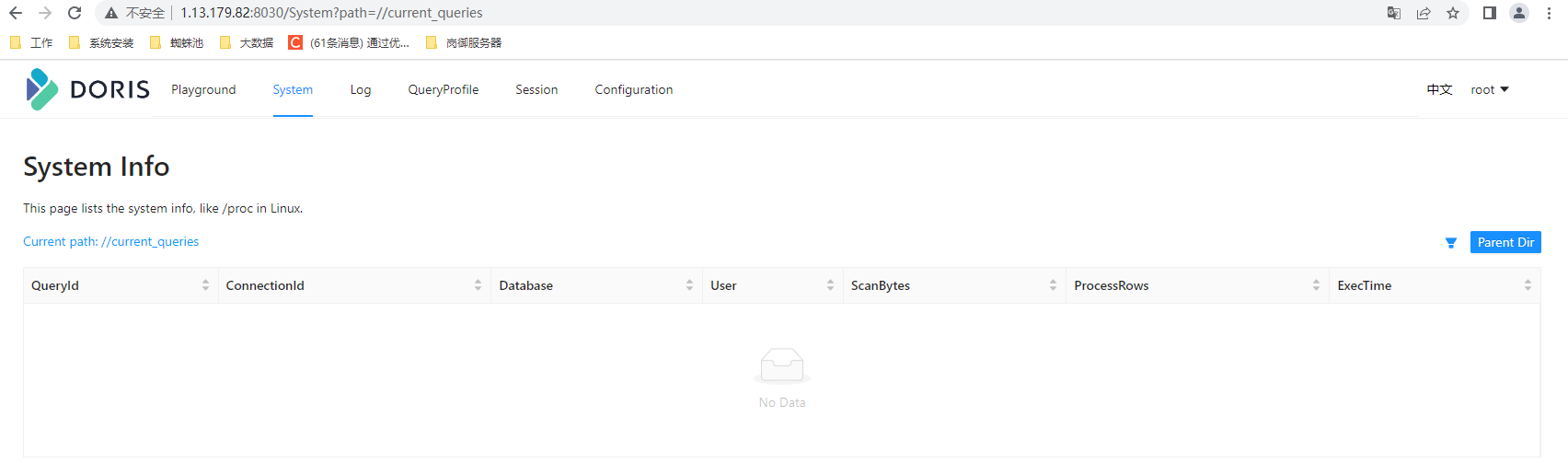Click the translate page icon
Viewport: 1568px width, 463px height.
click(1394, 13)
